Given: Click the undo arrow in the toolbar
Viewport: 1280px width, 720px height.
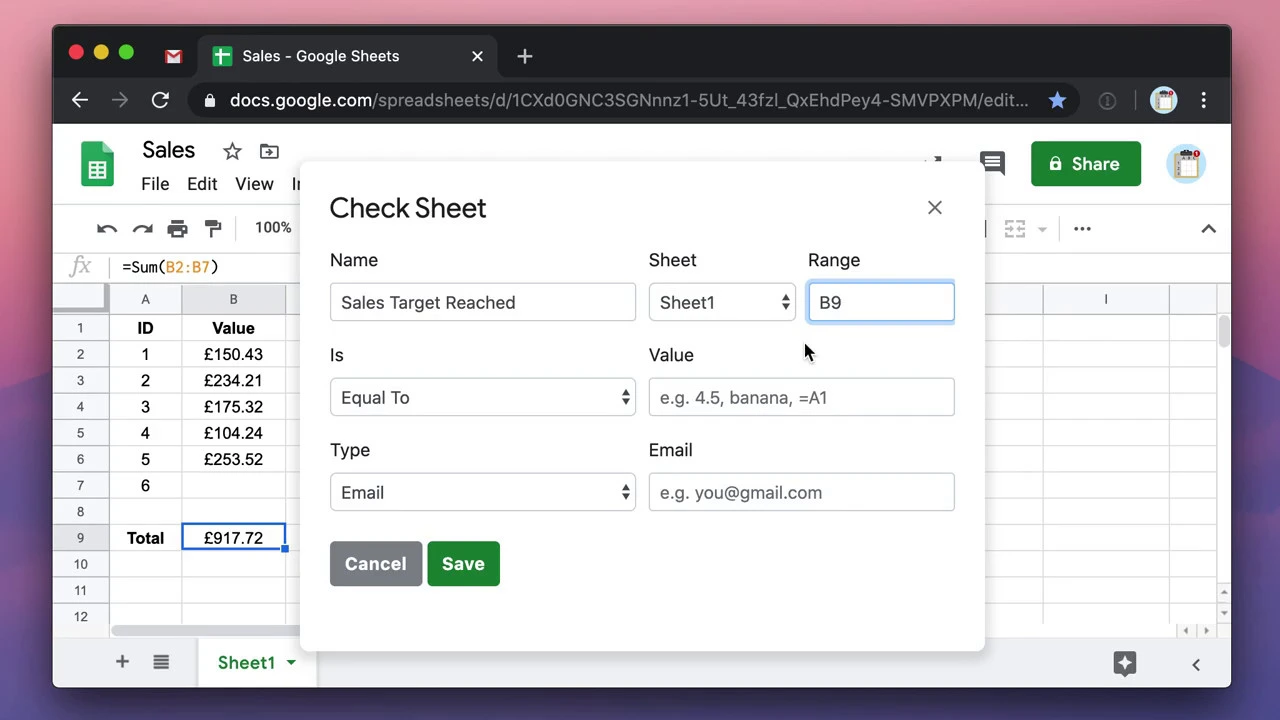Looking at the screenshot, I should [x=107, y=229].
